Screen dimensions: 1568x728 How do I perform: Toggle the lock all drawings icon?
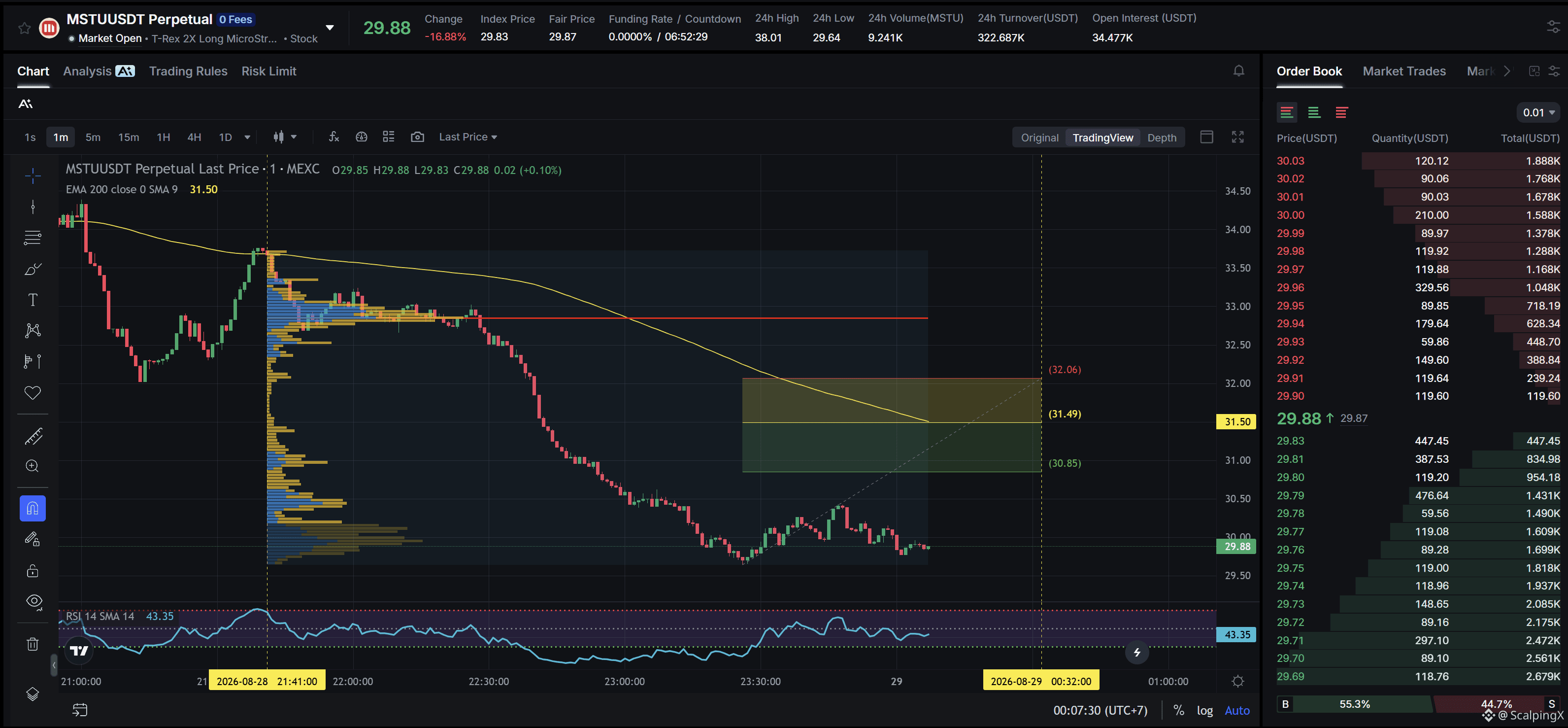33,571
